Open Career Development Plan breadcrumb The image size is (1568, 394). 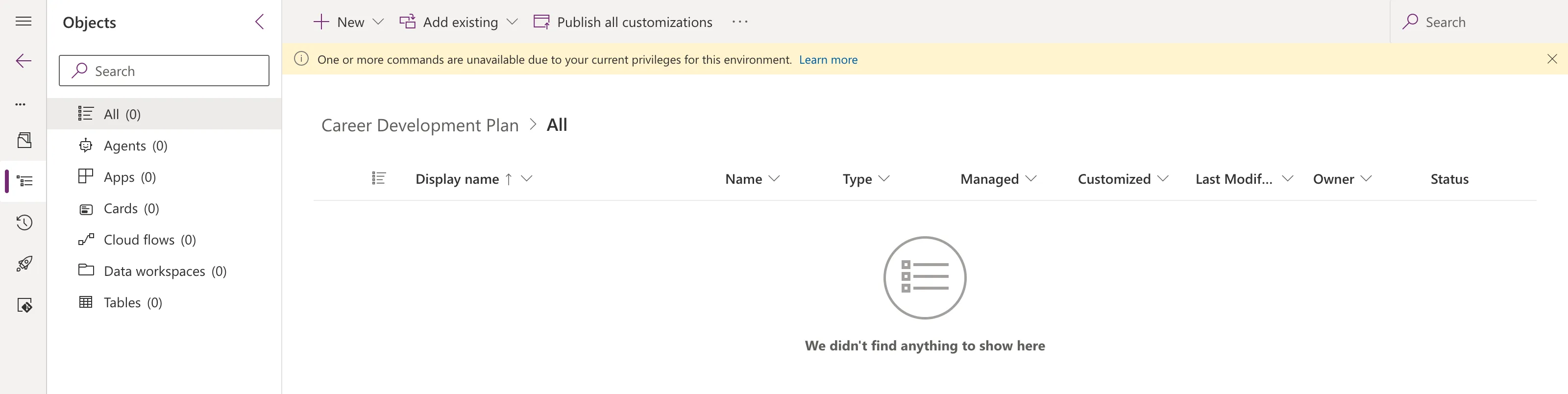(x=420, y=125)
